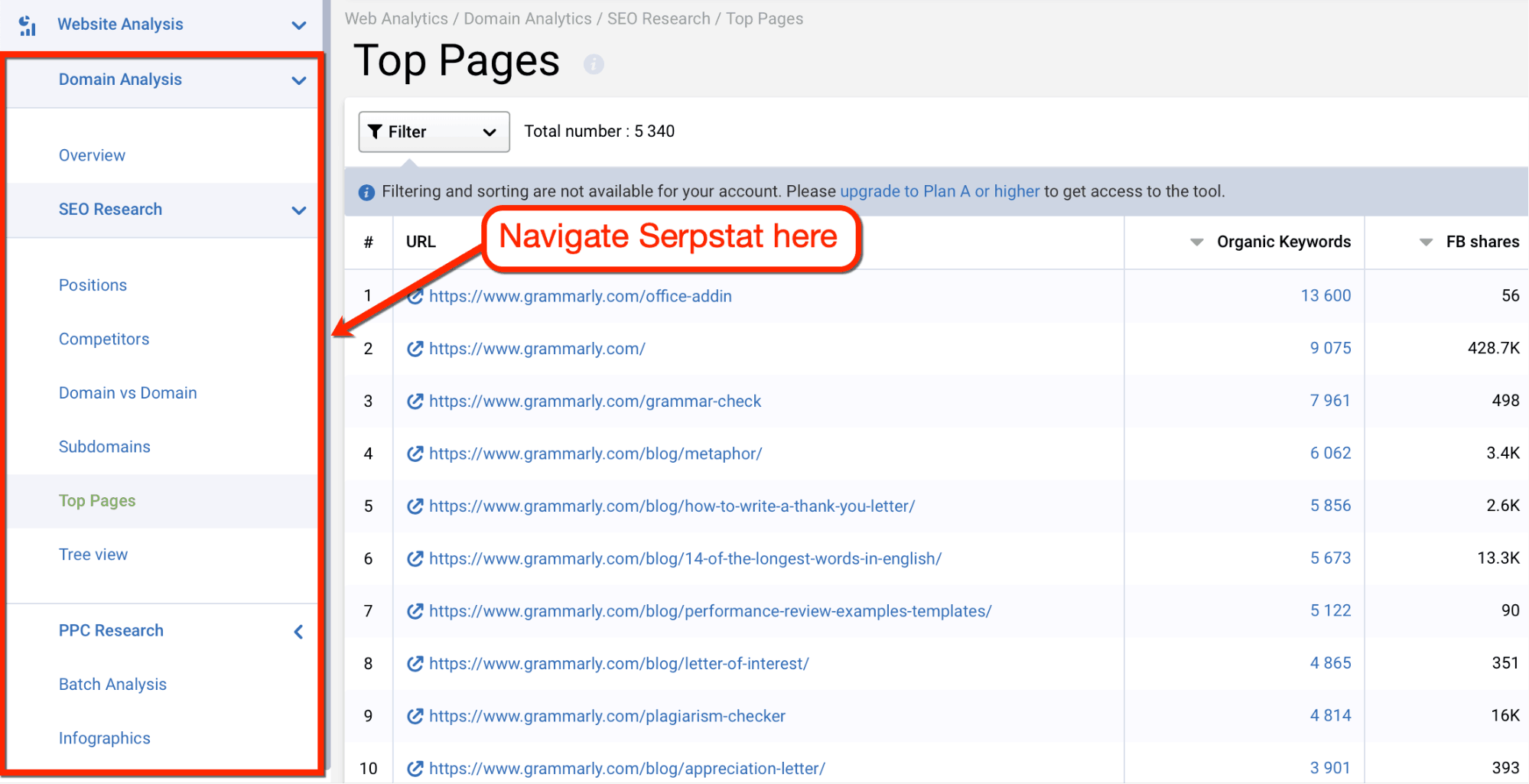Open the external link icon for office-addin page
The image size is (1529, 784).
point(415,295)
